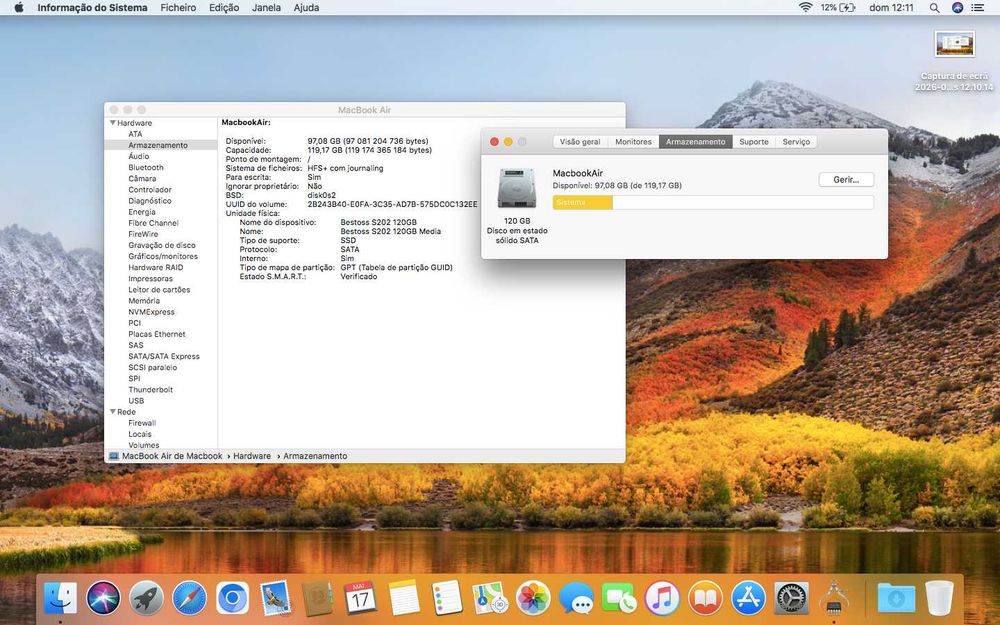1000x625 pixels.
Task: Click the Gerir... button
Action: click(x=846, y=180)
